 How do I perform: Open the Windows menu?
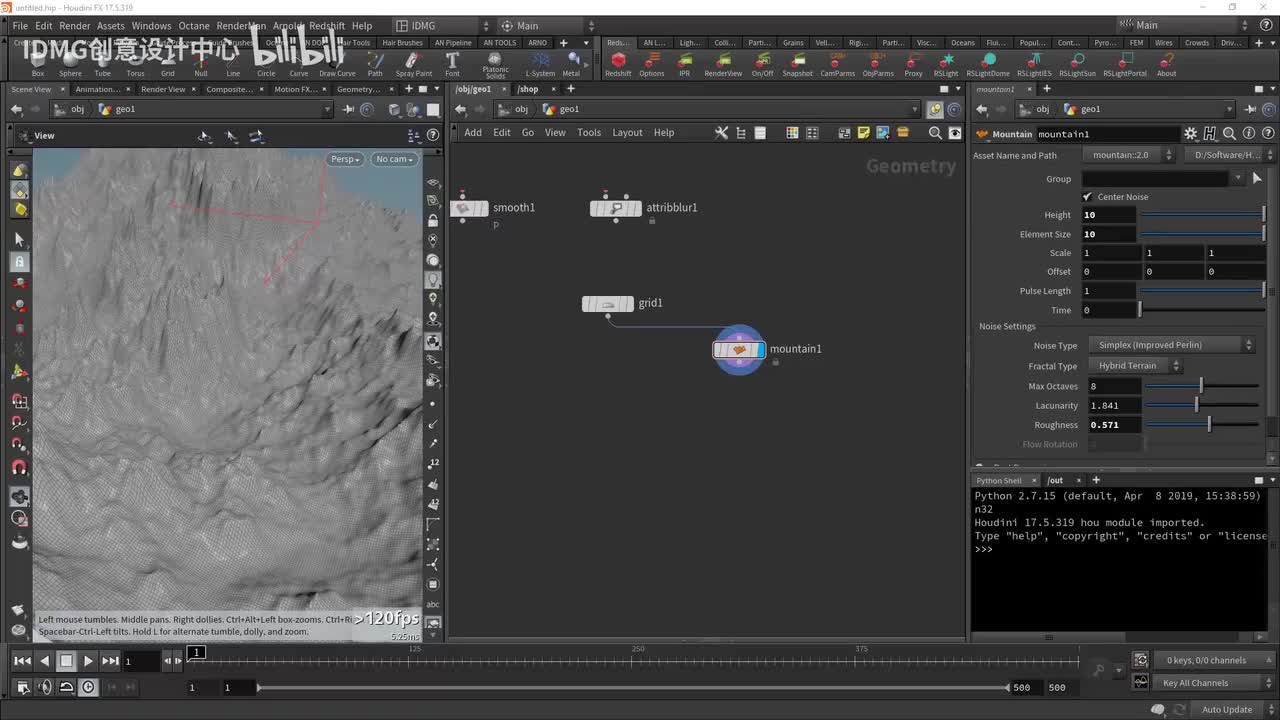click(151, 26)
